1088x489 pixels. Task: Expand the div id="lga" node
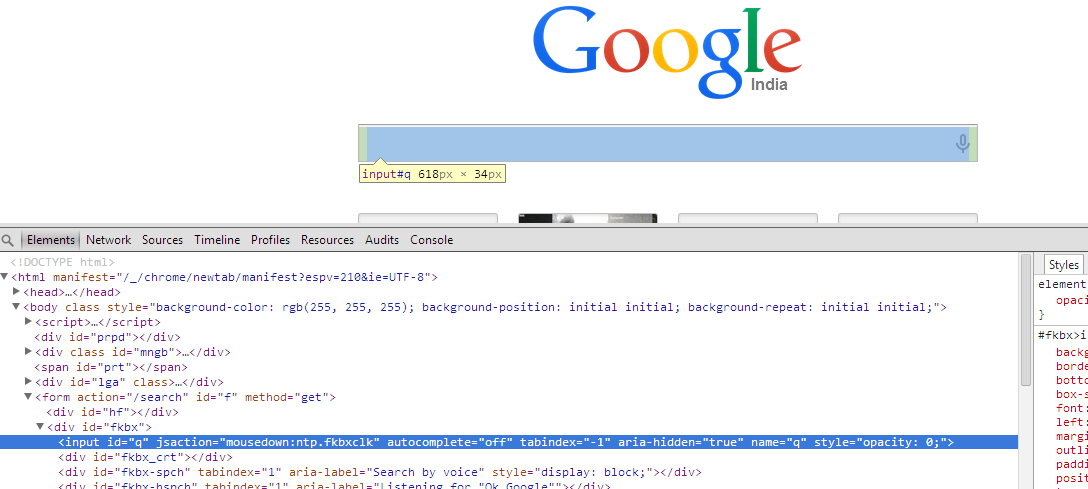click(x=28, y=381)
